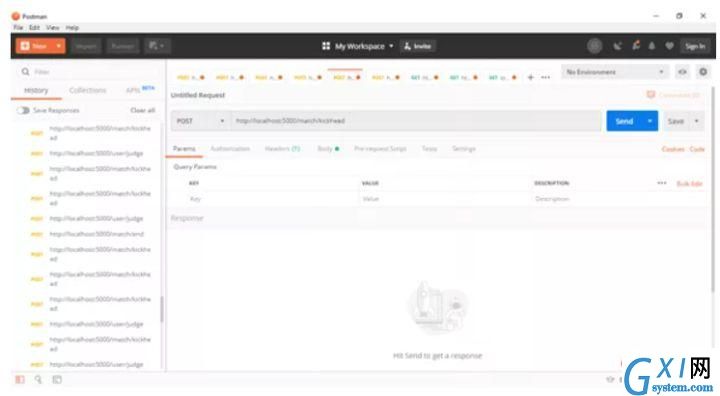Open the POST method dropdown
Viewport: 720px width, 396px height.
click(x=201, y=121)
